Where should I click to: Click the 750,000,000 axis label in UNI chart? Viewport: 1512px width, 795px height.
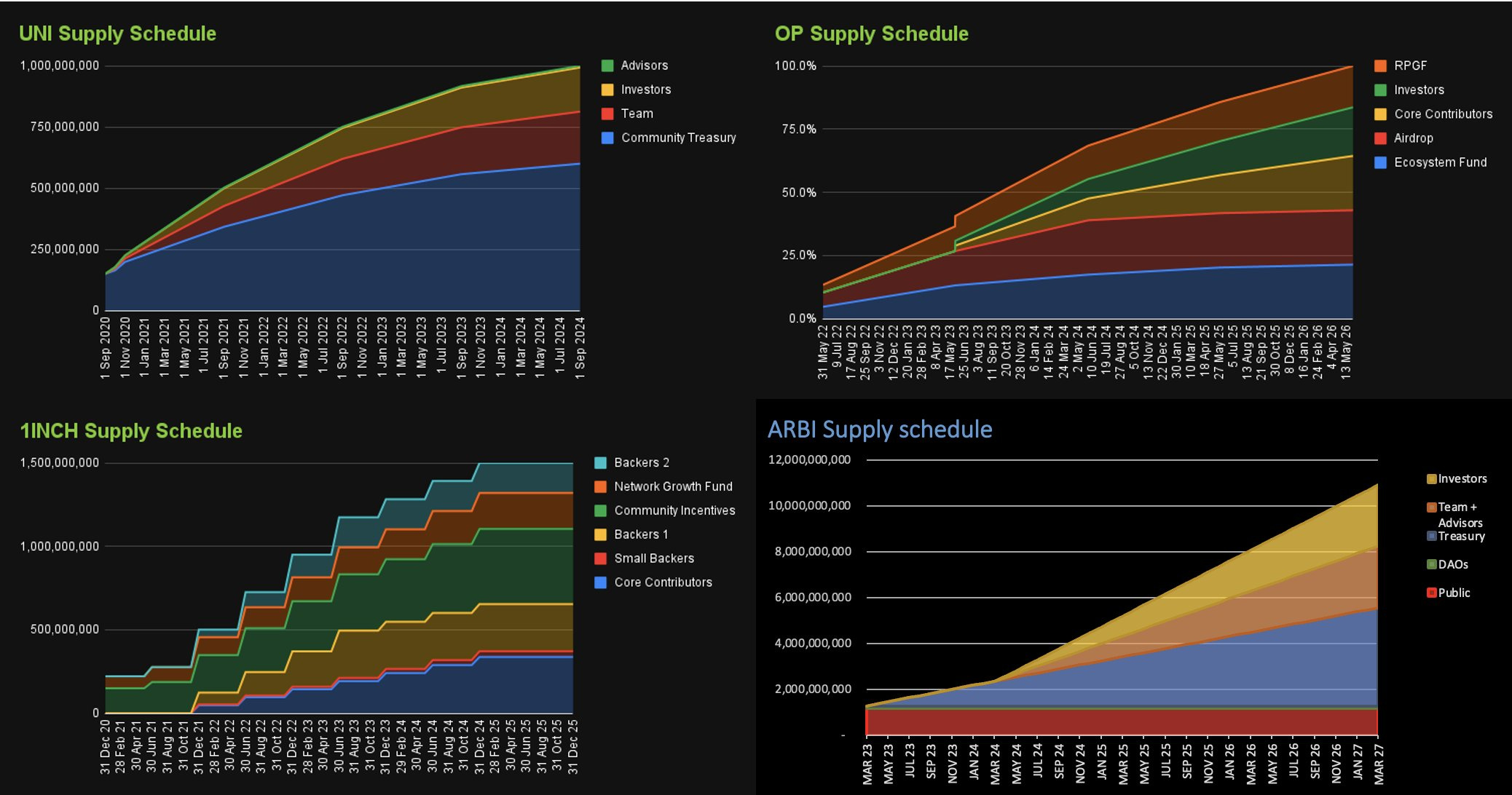coord(65,127)
